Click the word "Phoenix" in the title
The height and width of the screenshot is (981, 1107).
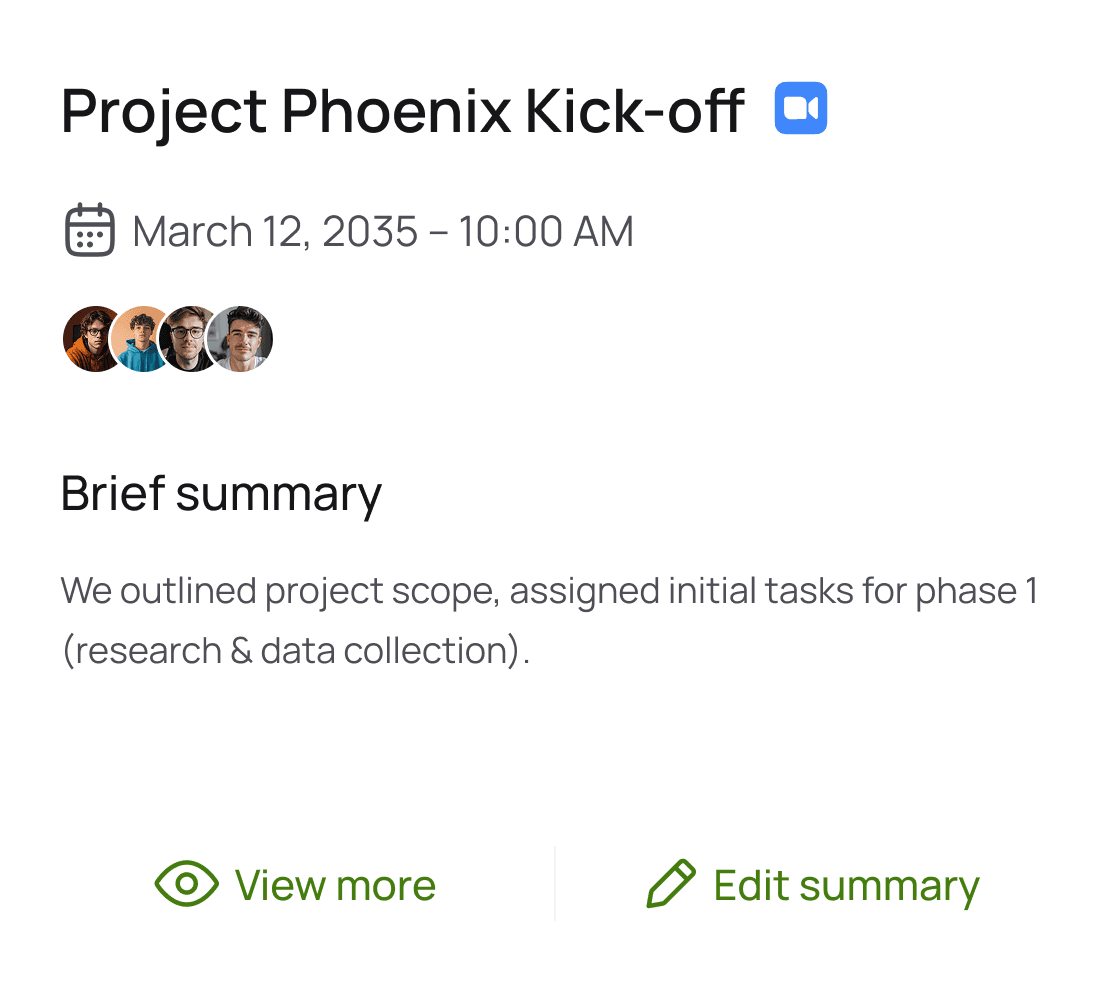click(x=396, y=111)
